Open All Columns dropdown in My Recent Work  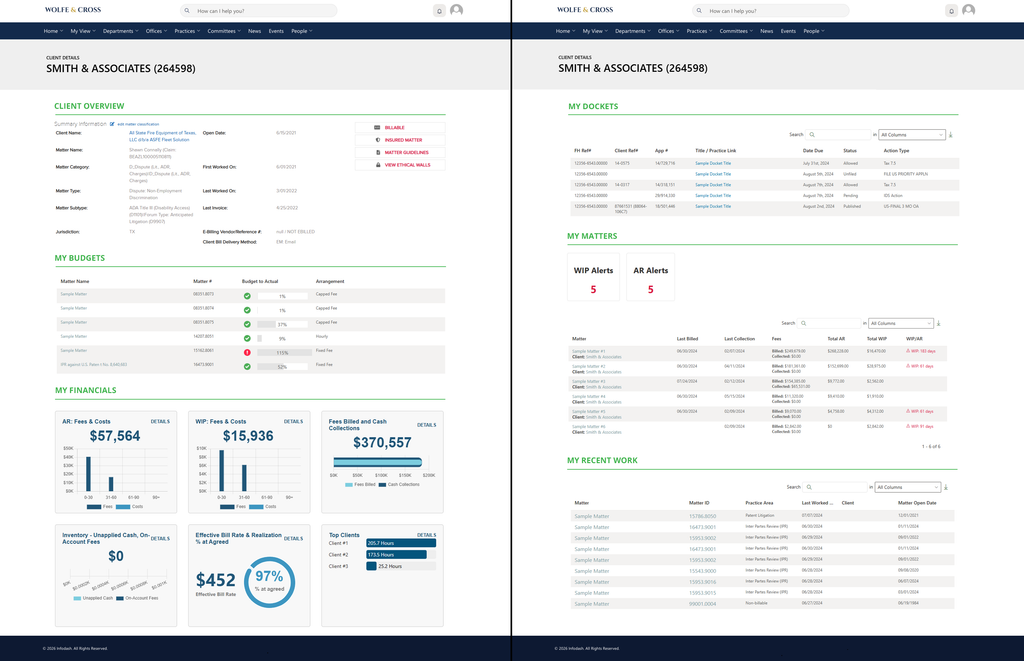point(908,487)
